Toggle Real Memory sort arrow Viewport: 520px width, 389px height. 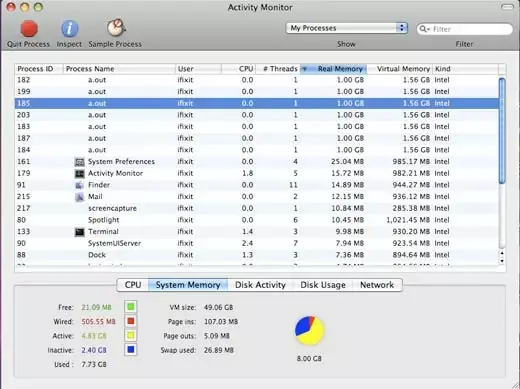click(x=304, y=69)
